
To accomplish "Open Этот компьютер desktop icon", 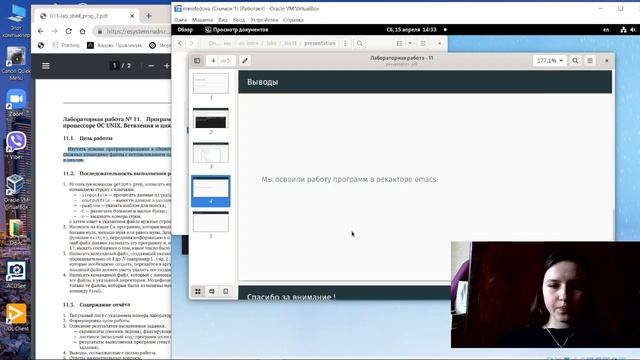I will pos(16,20).
